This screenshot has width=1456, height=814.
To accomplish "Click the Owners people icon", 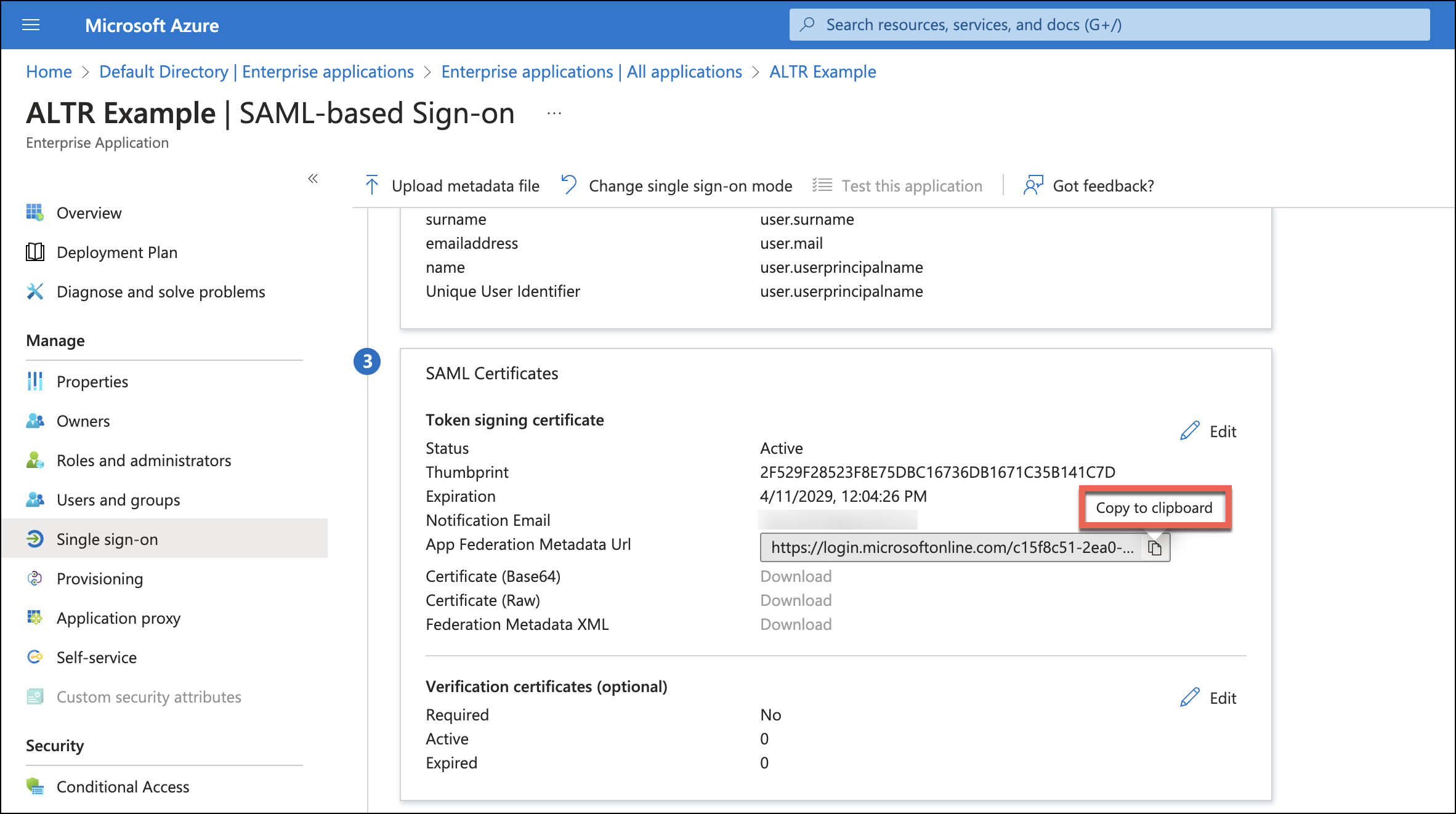I will coord(35,421).
